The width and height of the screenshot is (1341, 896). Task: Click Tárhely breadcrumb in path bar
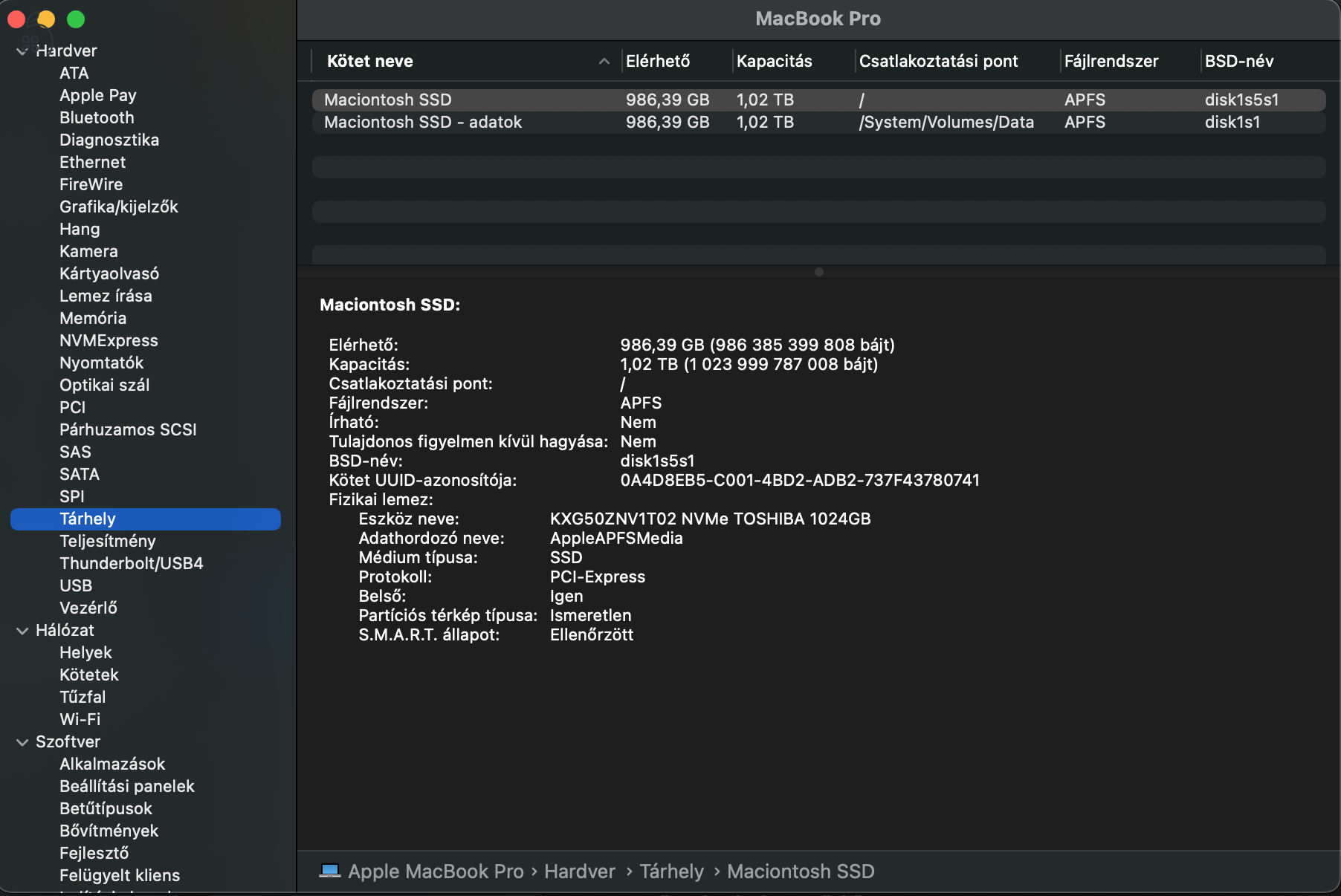pyautogui.click(x=671, y=871)
